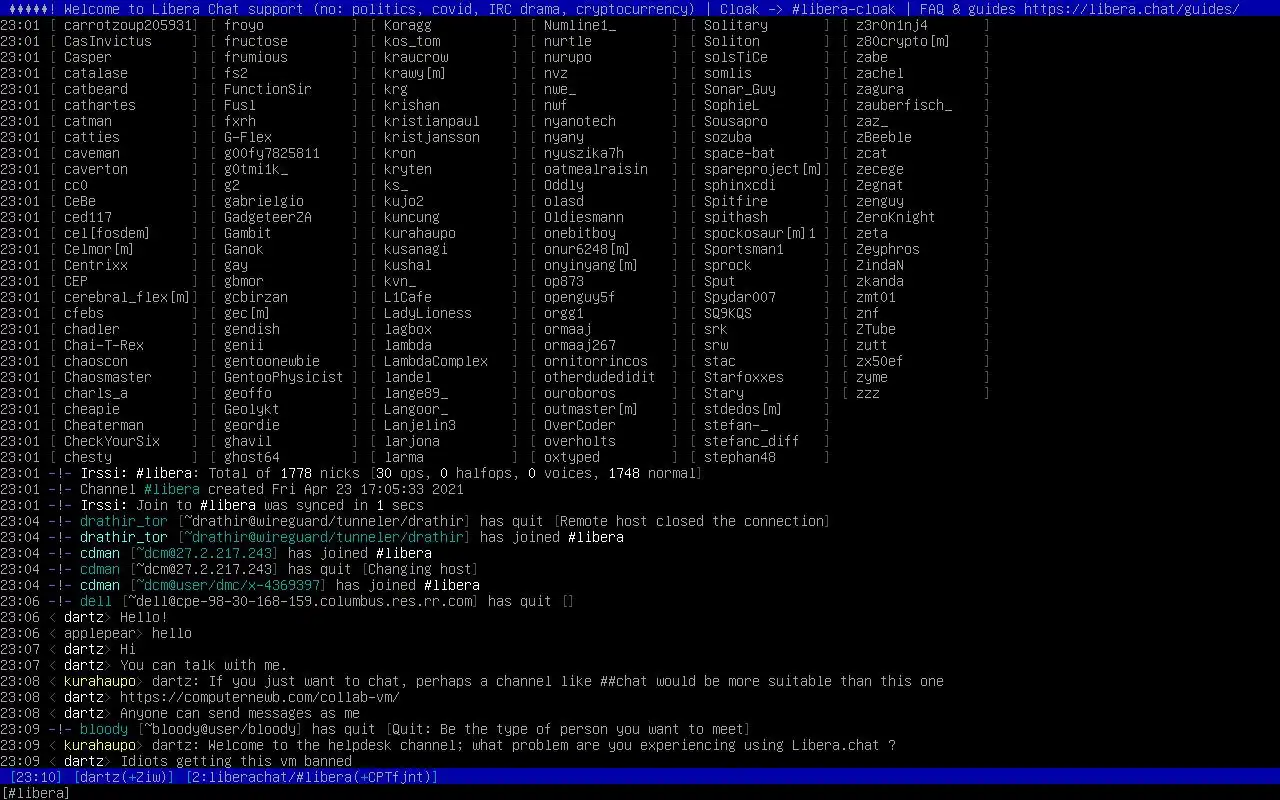Select nick Starfoxxes in the nick list
Screen dimensions: 1280x800
[x=744, y=377]
